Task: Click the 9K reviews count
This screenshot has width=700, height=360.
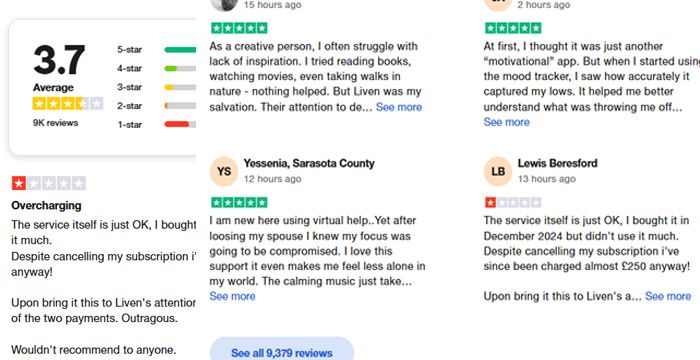Action: coord(55,123)
